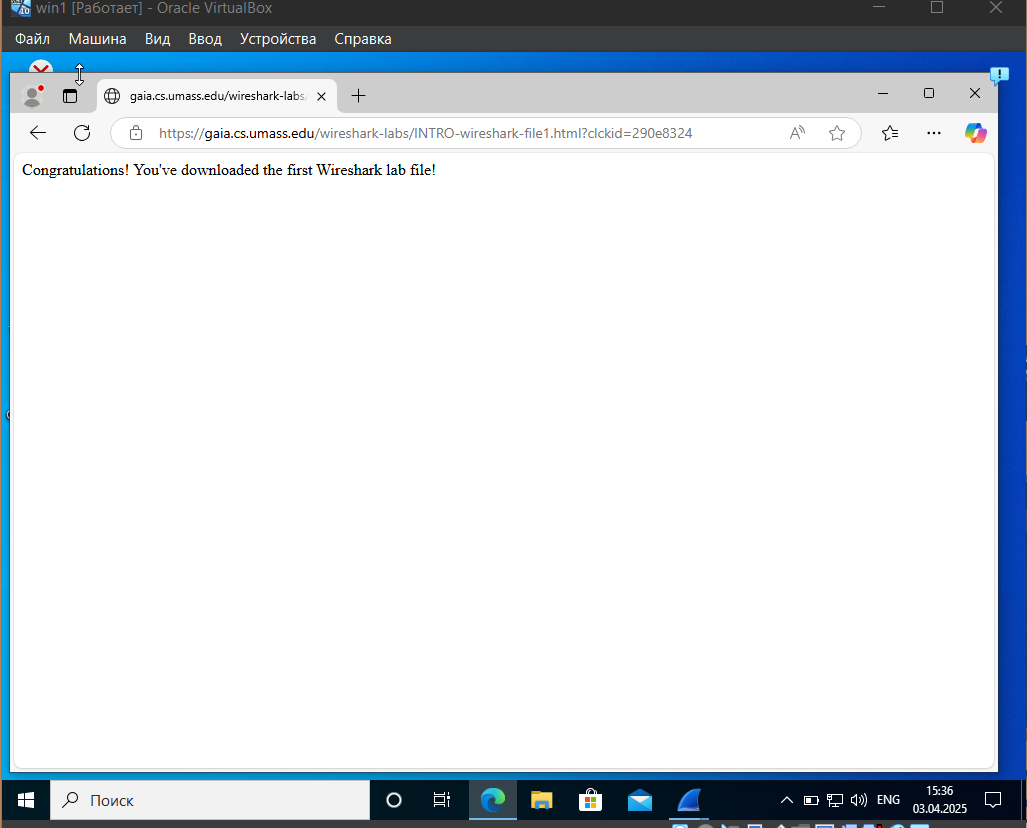The height and width of the screenshot is (828, 1027).
Task: Go back to the previous page
Action: click(x=38, y=133)
